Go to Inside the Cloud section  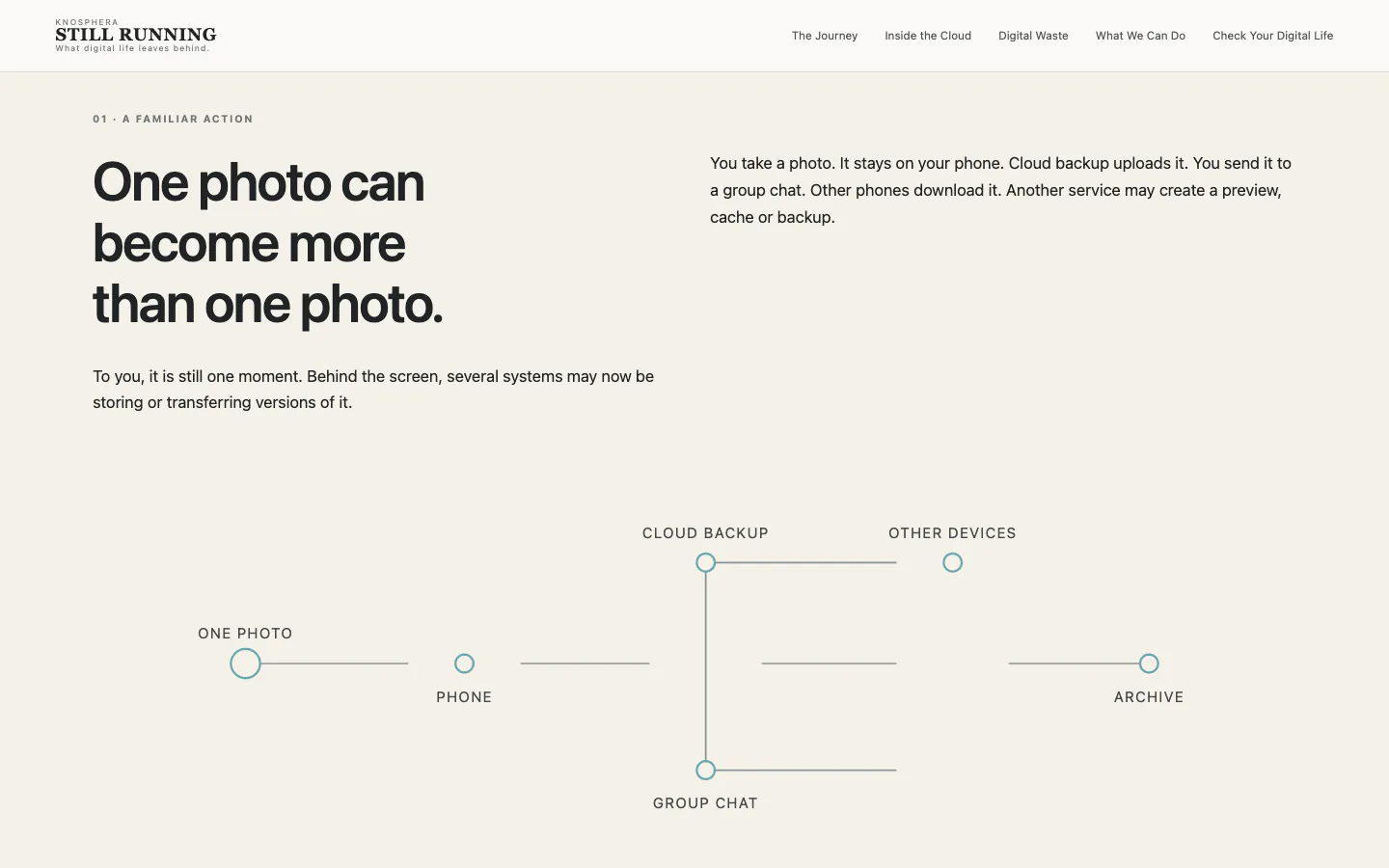[x=927, y=36]
